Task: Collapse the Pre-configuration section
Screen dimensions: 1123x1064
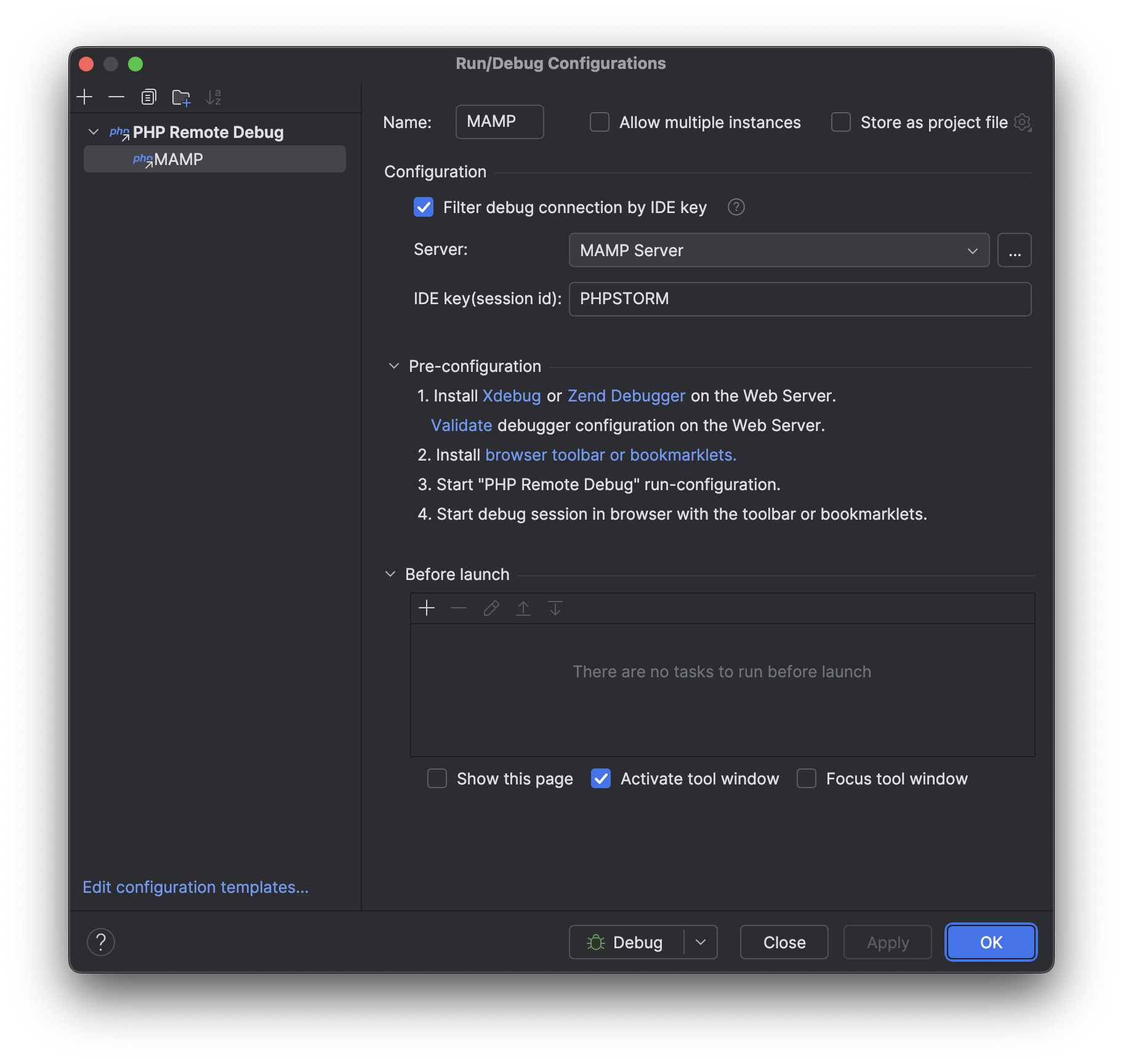Action: (393, 365)
